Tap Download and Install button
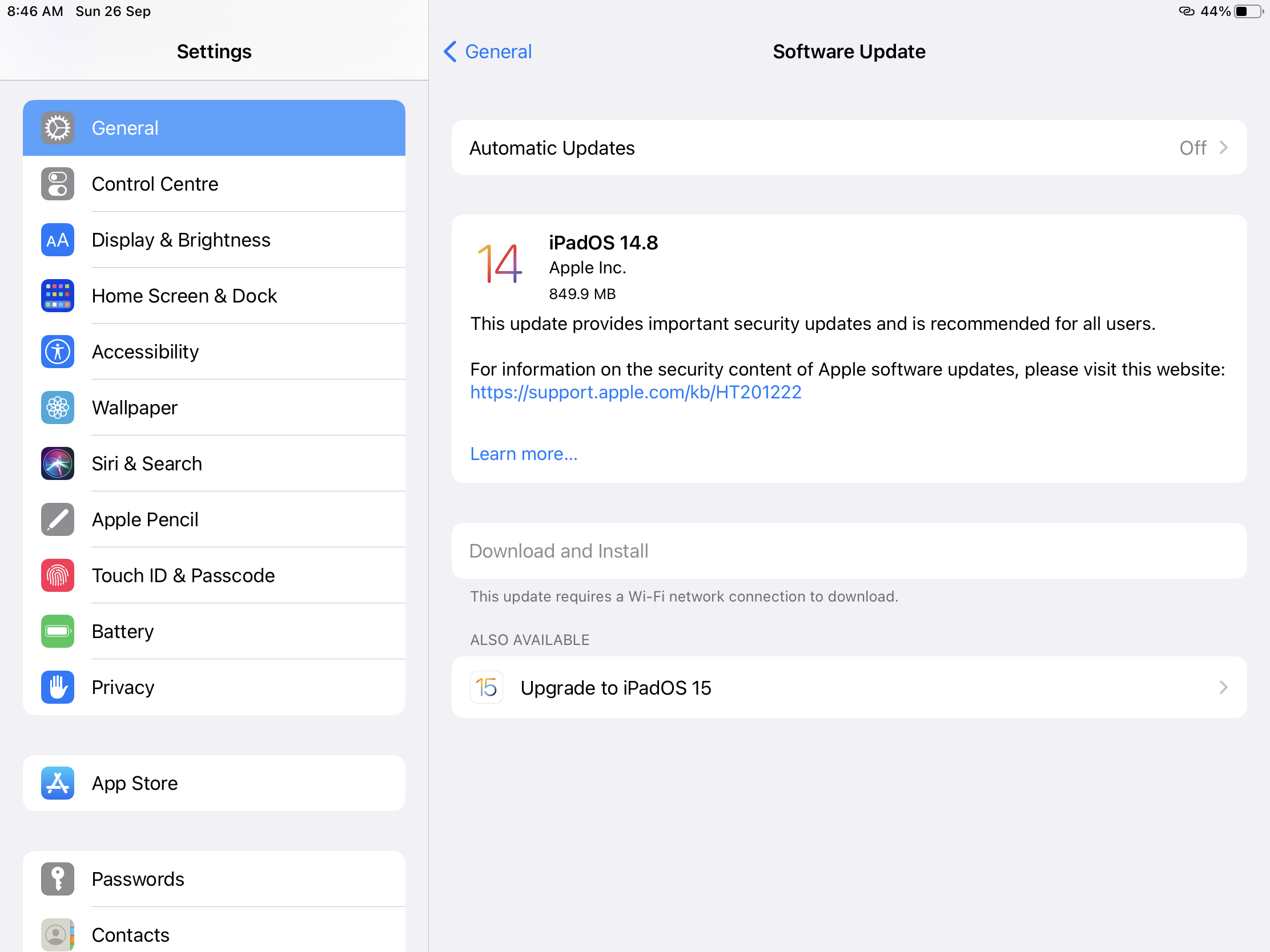The height and width of the screenshot is (952, 1270). point(558,551)
